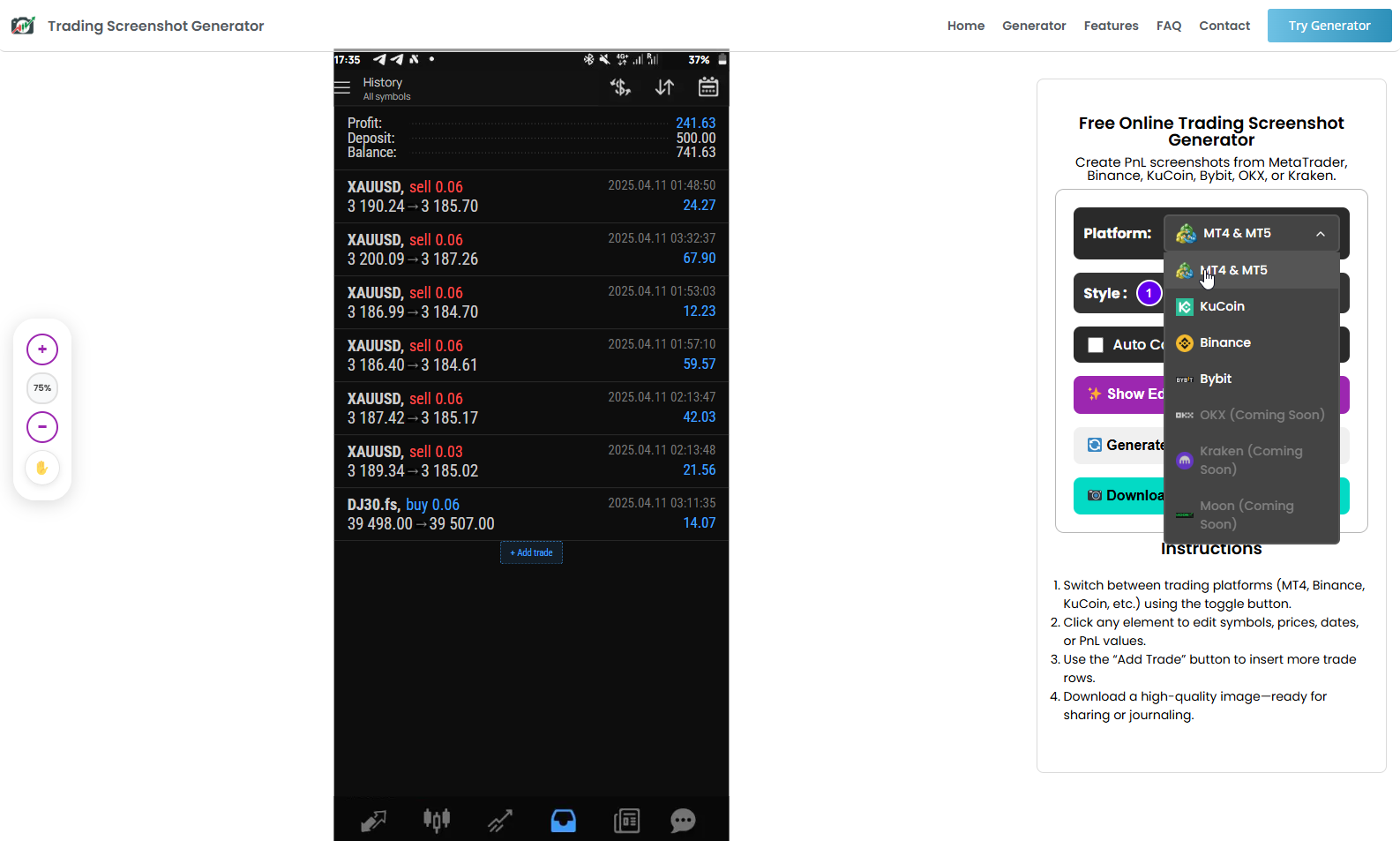Click the timestamp 2025.04.11 03:11:35
The height and width of the screenshot is (841, 1400).
coord(662,503)
